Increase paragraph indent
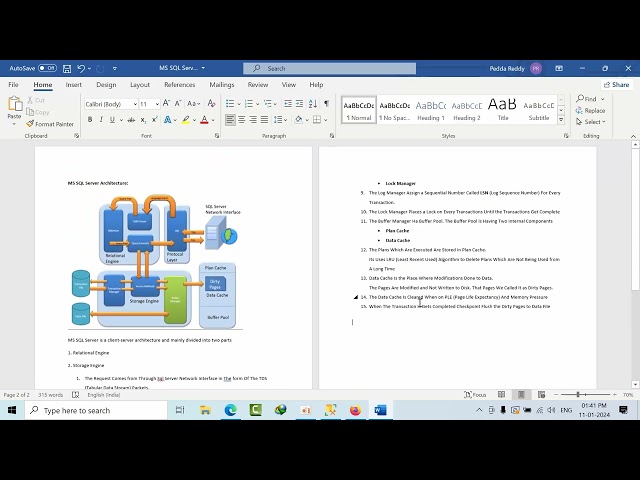Viewport: 640px width, 480px height. [300, 104]
